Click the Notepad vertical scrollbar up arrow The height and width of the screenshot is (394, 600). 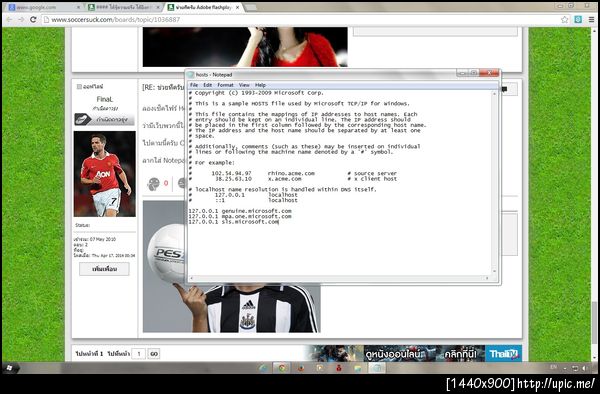(494, 93)
